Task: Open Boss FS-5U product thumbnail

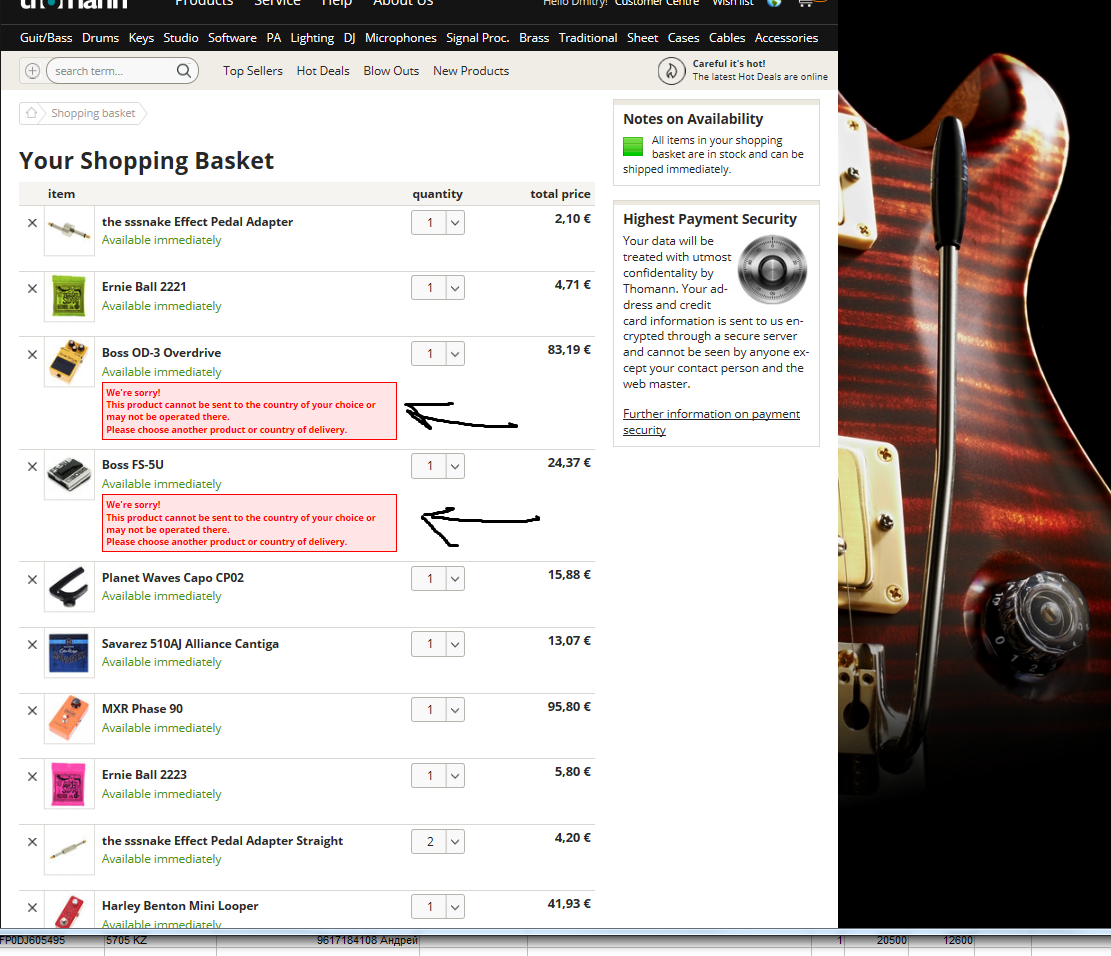Action: [69, 474]
